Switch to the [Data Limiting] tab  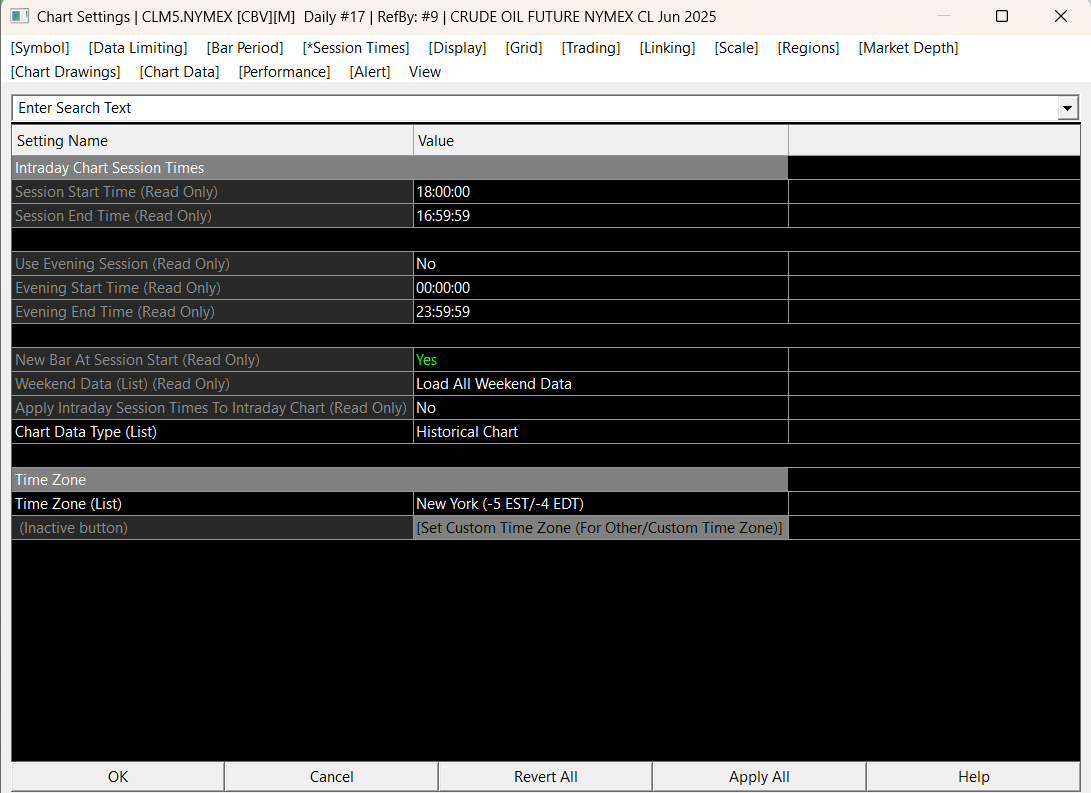click(x=138, y=48)
